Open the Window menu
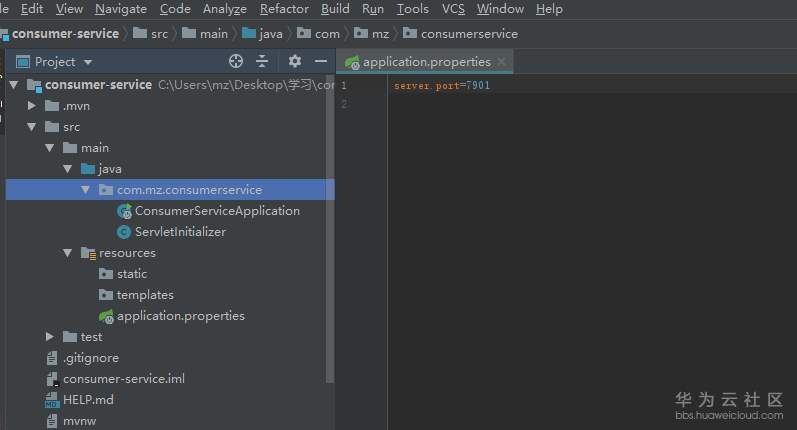 (x=500, y=9)
